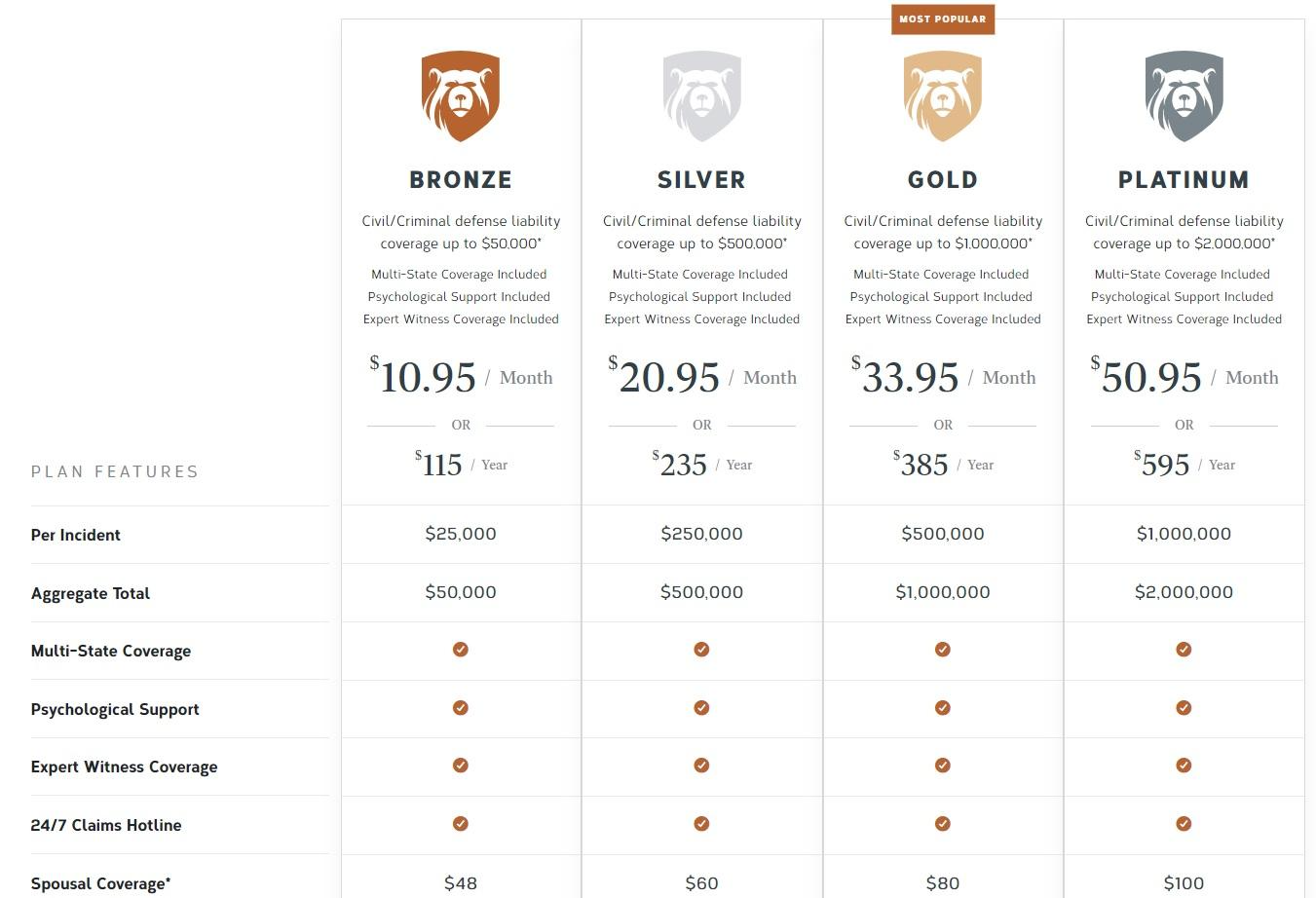Select the GOLD plan heading
Image resolution: width=1316 pixels, height=898 pixels.
click(x=943, y=180)
